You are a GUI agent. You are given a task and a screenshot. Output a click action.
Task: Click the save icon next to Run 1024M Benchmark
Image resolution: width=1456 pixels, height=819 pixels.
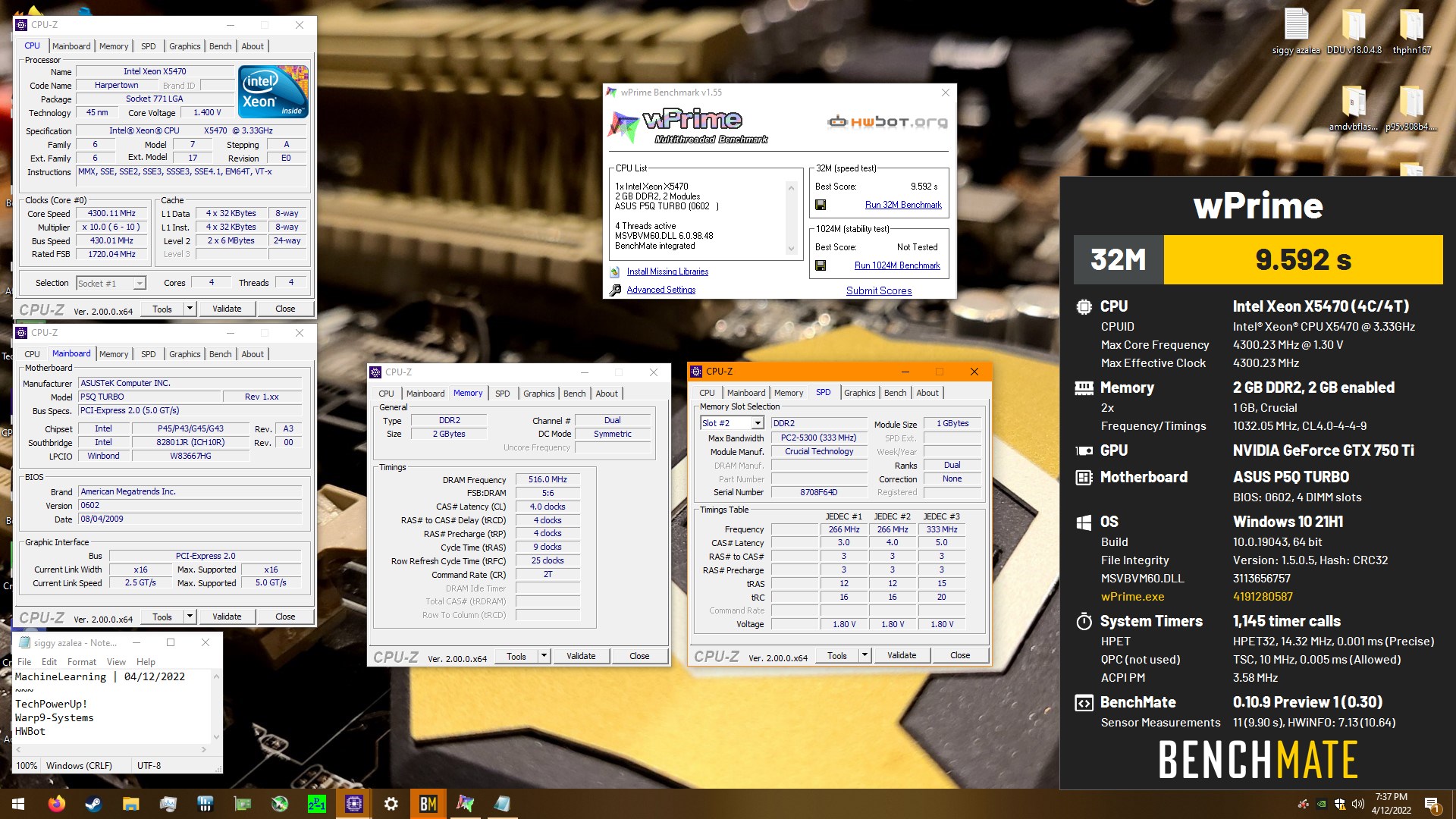click(x=821, y=265)
